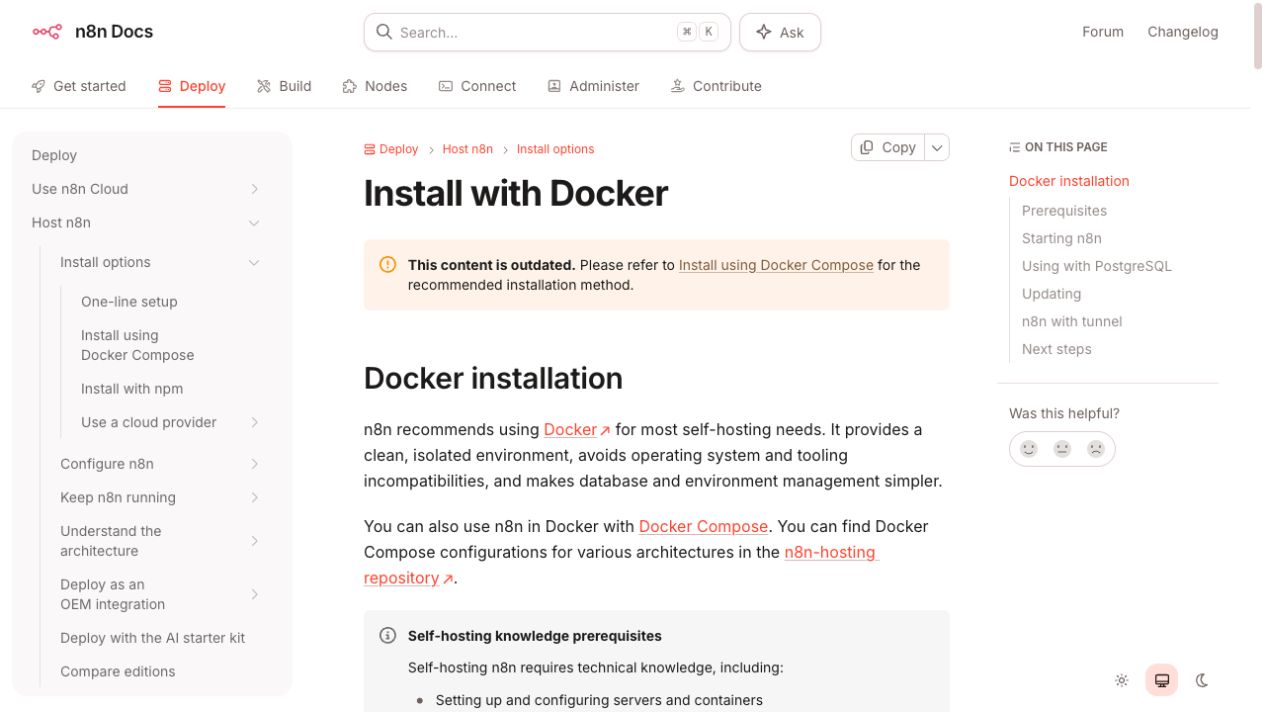This screenshot has width=1265, height=712.
Task: Click the page vertical scrollbar
Action: pyautogui.click(x=1258, y=38)
